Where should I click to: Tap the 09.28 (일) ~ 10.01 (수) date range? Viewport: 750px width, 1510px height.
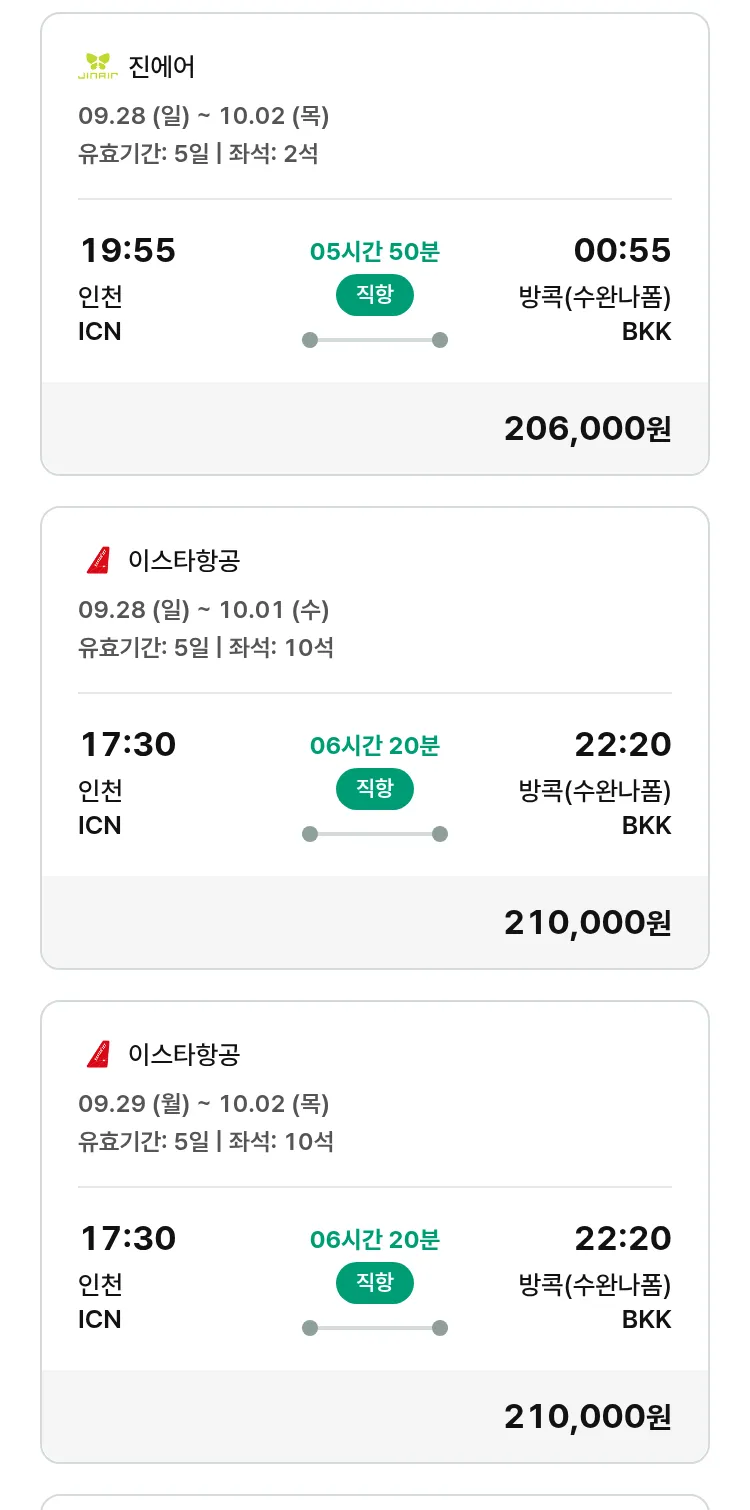(x=204, y=610)
